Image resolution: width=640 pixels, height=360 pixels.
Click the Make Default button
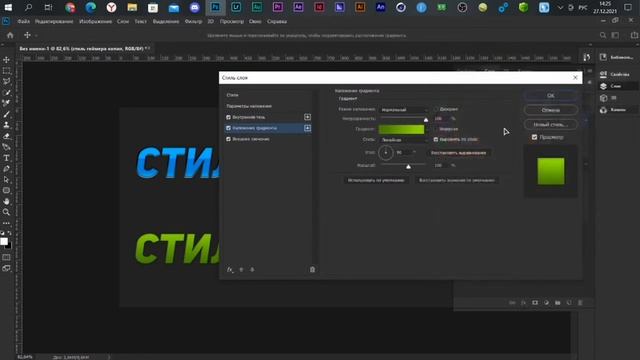(376, 180)
